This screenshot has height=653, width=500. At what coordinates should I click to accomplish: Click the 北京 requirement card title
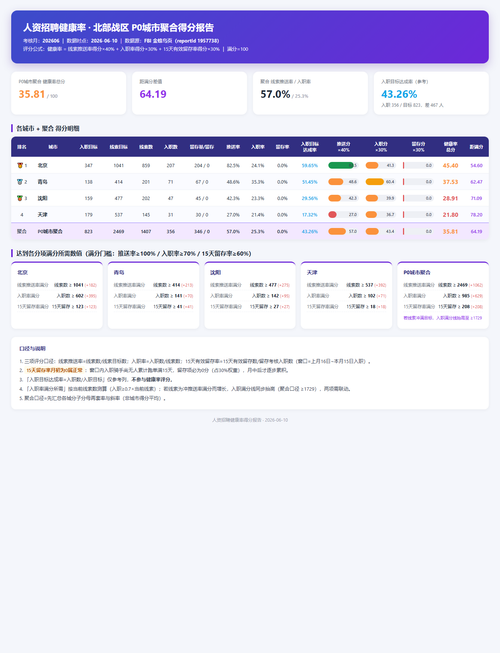[22, 272]
